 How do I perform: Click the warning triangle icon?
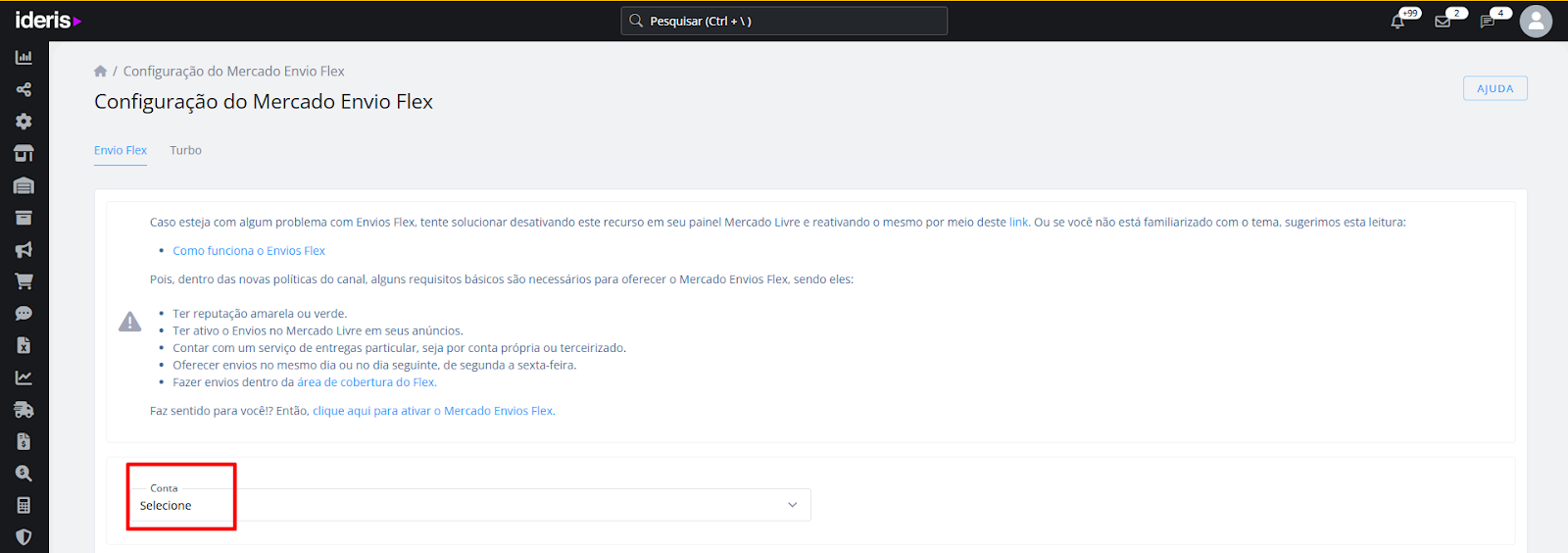tap(129, 322)
